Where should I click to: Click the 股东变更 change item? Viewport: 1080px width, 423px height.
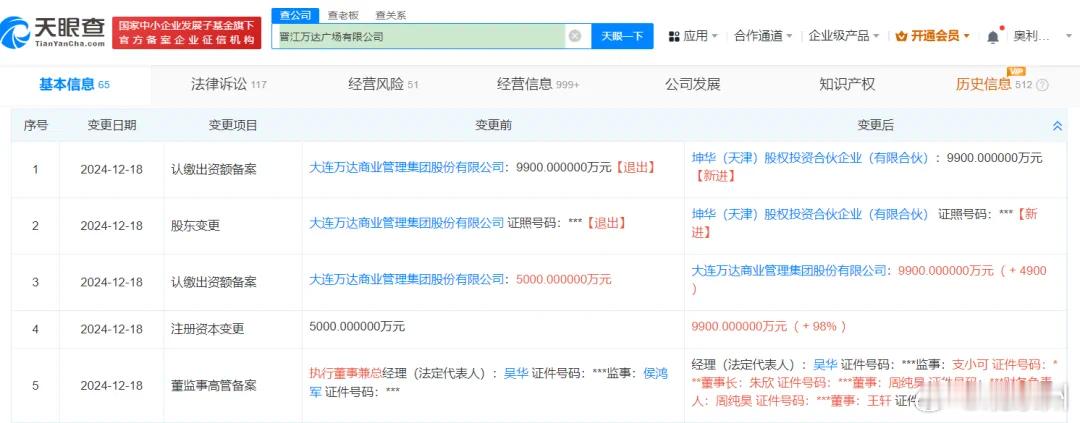(196, 225)
